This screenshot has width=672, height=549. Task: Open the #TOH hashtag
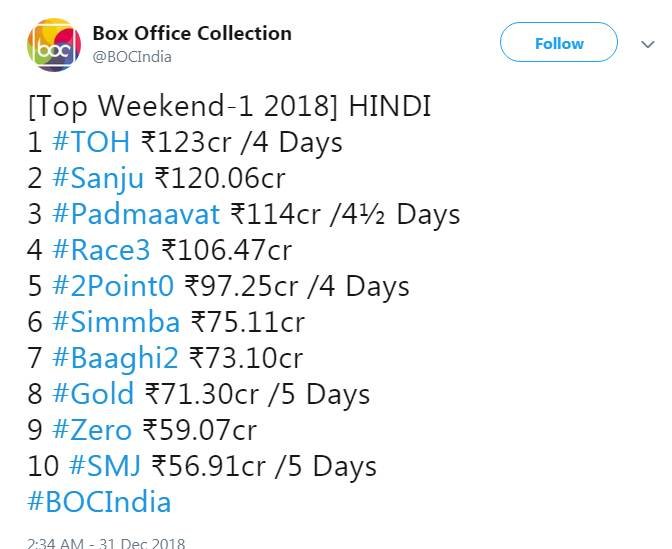(92, 142)
